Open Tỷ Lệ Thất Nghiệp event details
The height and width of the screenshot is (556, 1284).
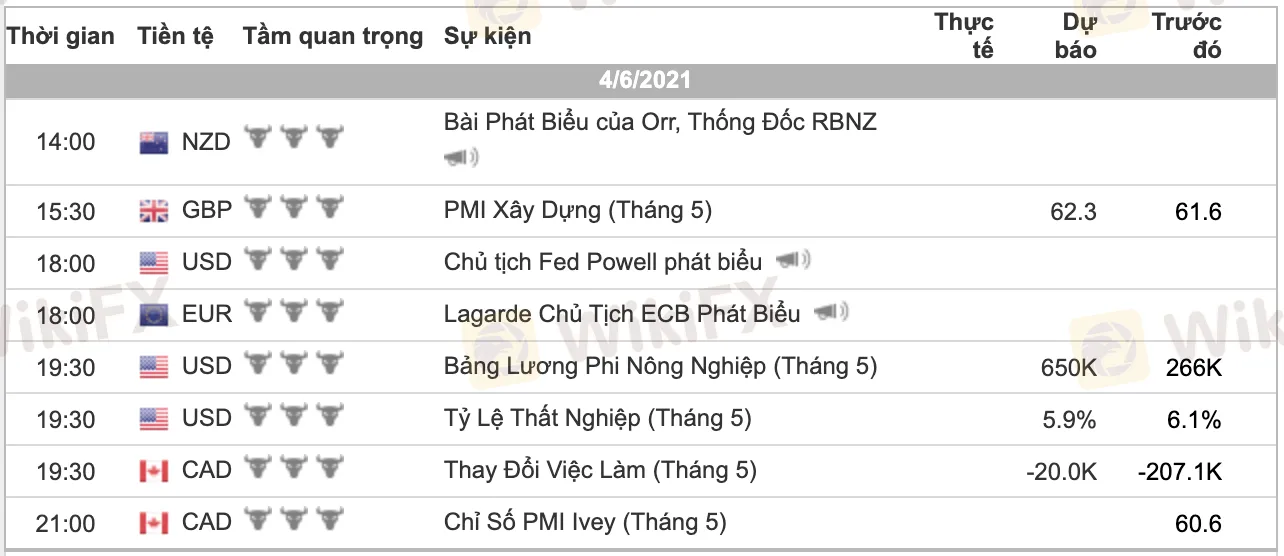[597, 418]
